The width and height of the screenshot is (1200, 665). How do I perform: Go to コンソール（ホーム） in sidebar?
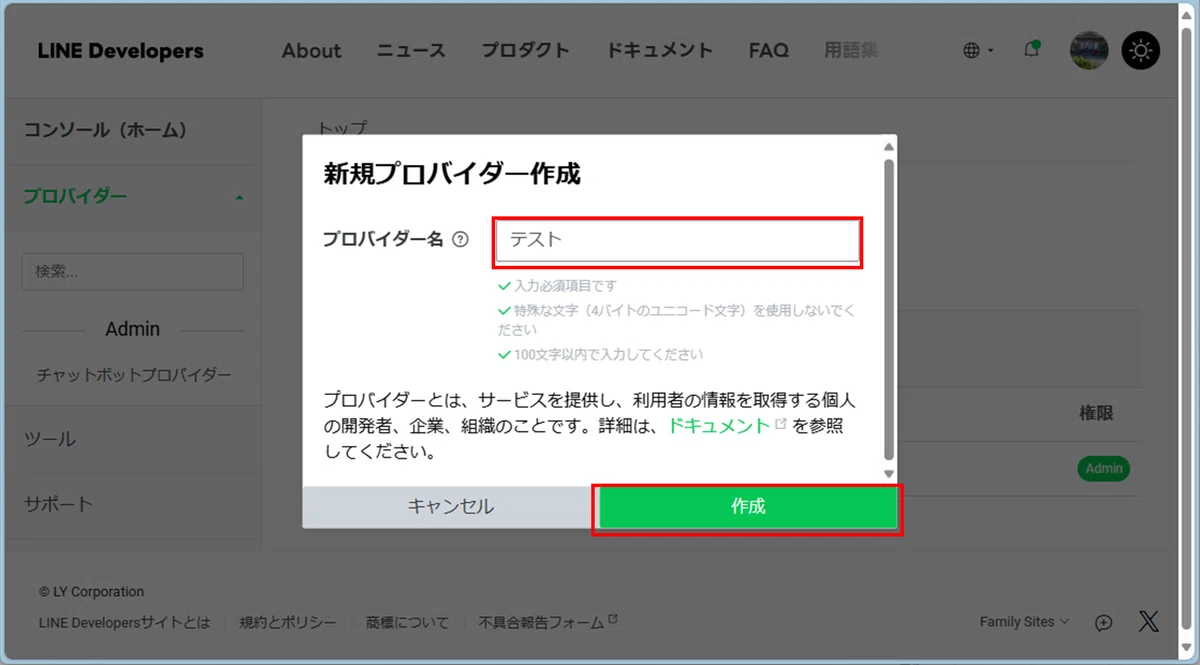point(105,130)
